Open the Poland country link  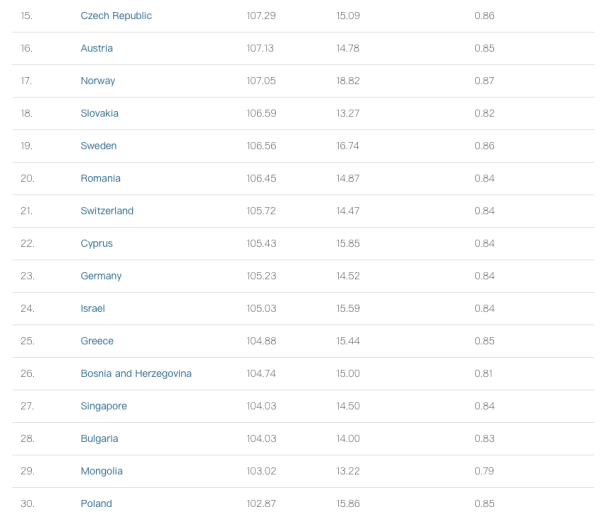pyautogui.click(x=97, y=503)
